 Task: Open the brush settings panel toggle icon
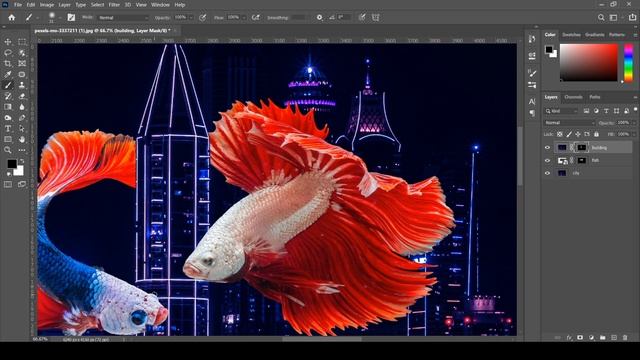[71, 18]
